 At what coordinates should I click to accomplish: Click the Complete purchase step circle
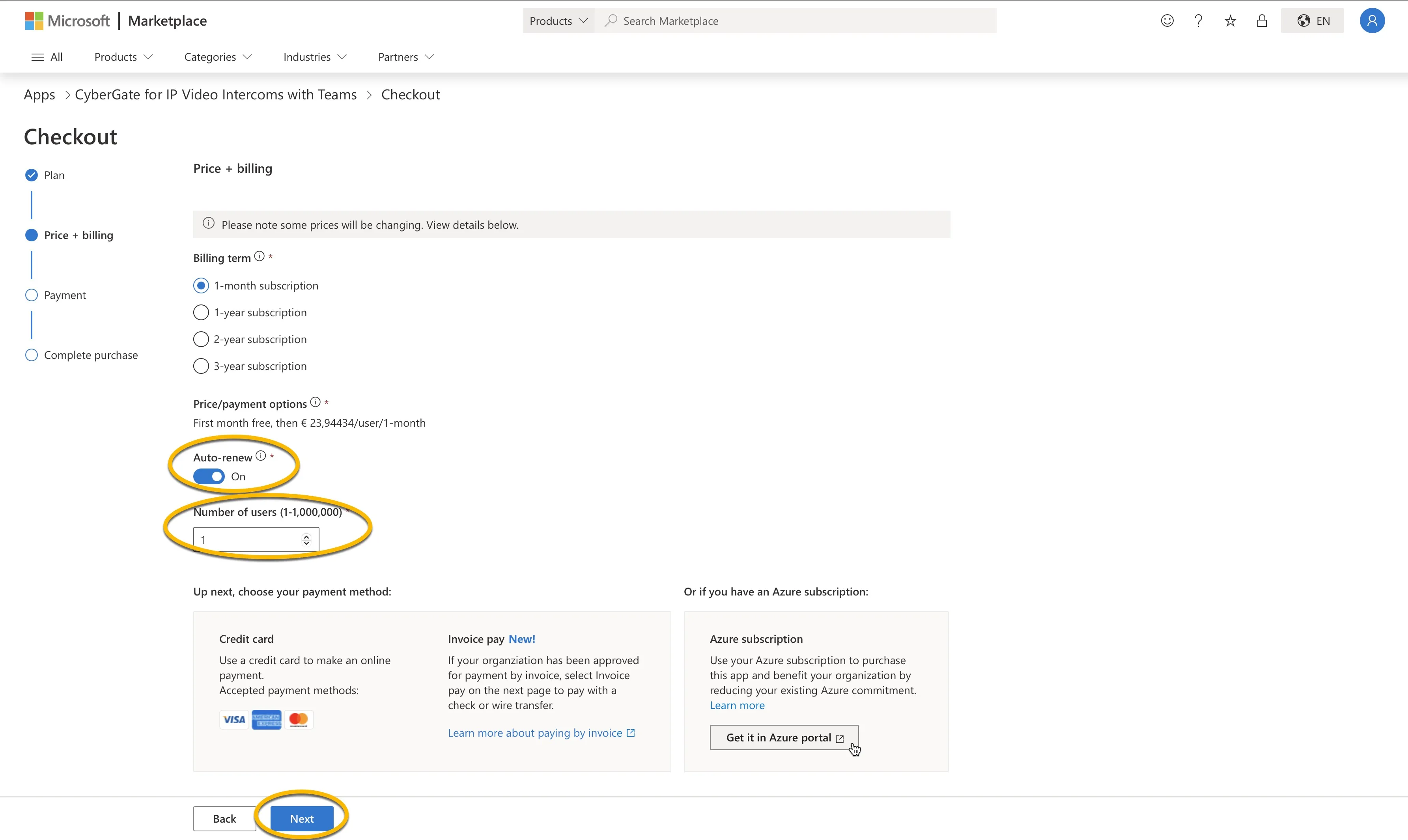32,355
